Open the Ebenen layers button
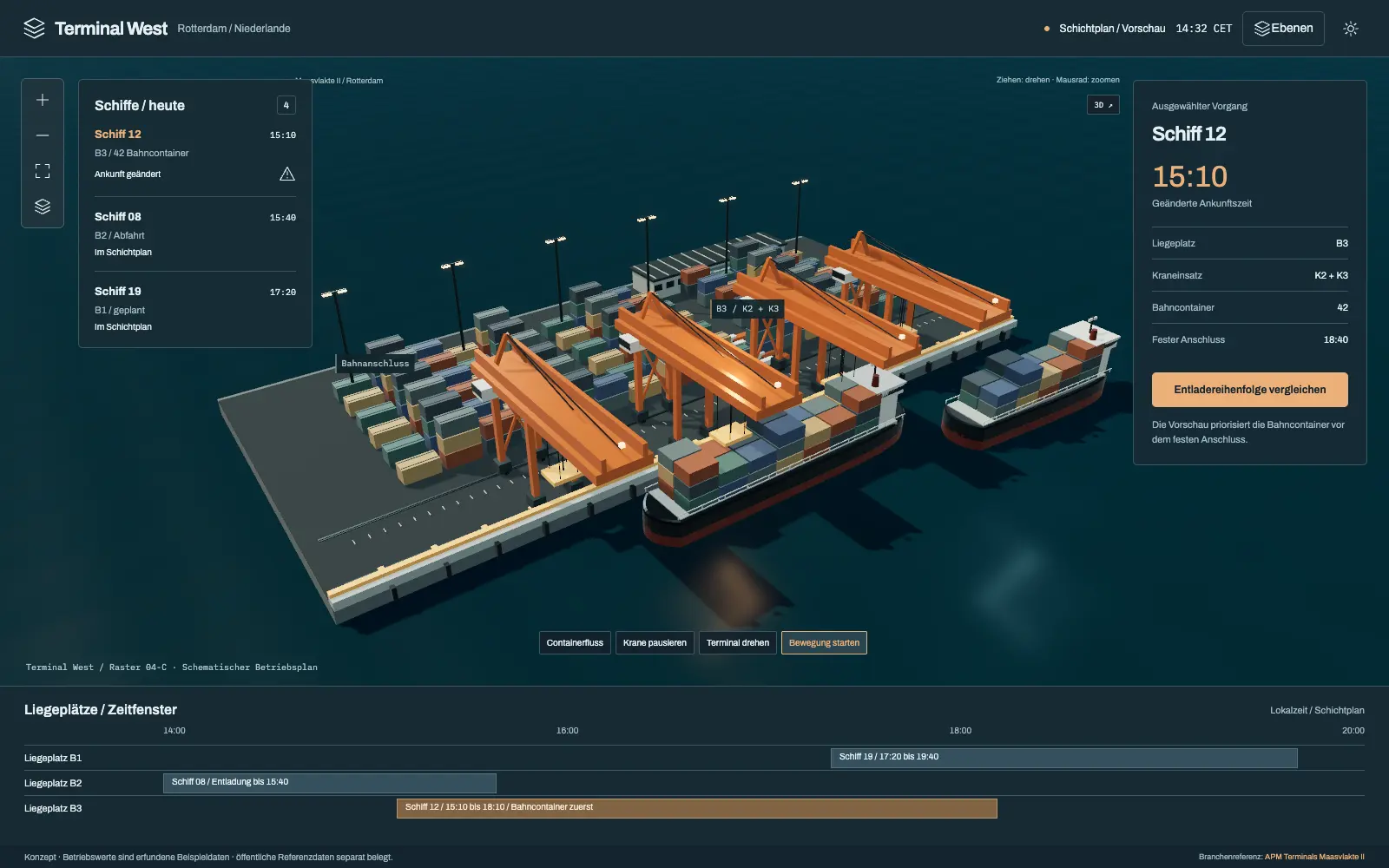Image resolution: width=1389 pixels, height=868 pixels. (1283, 29)
